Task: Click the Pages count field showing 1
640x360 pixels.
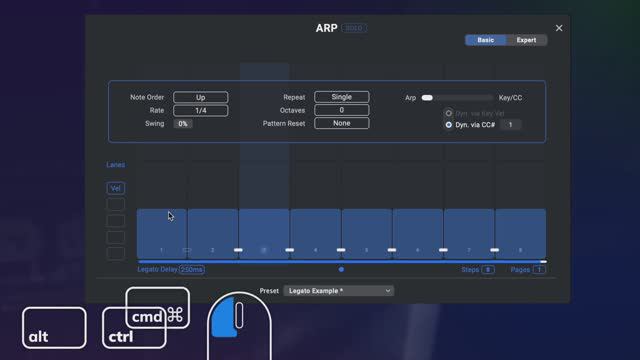Action: (x=539, y=269)
